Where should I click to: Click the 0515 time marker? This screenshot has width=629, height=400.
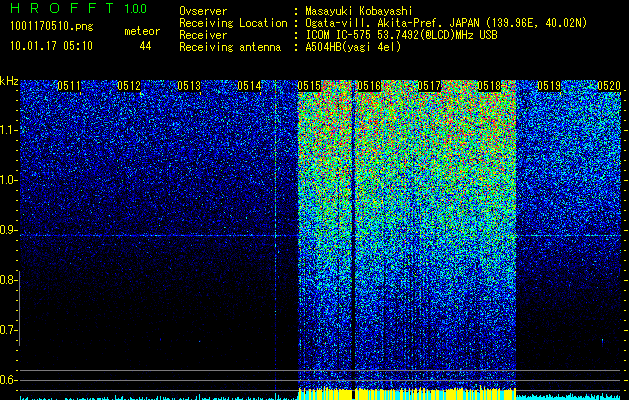[309, 86]
